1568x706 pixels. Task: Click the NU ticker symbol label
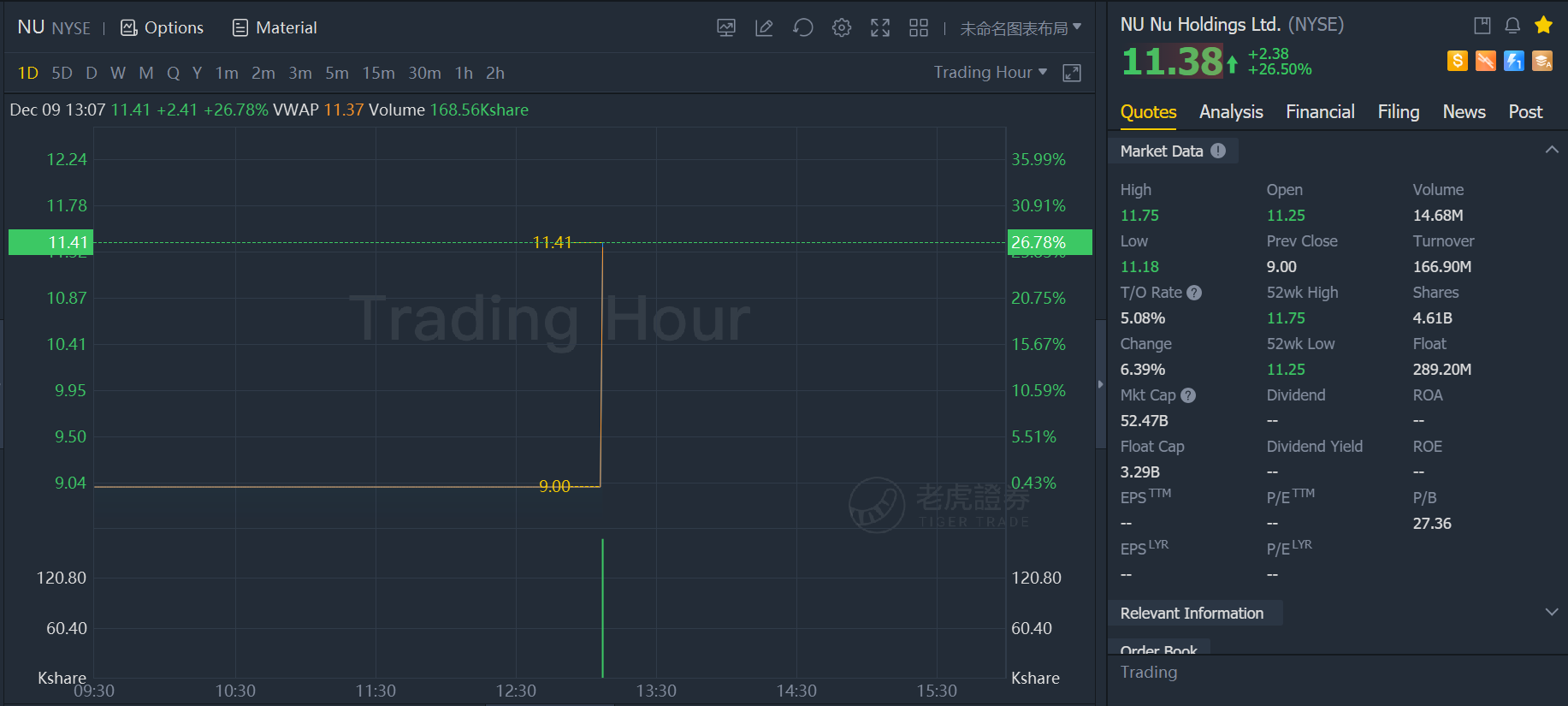click(x=31, y=27)
